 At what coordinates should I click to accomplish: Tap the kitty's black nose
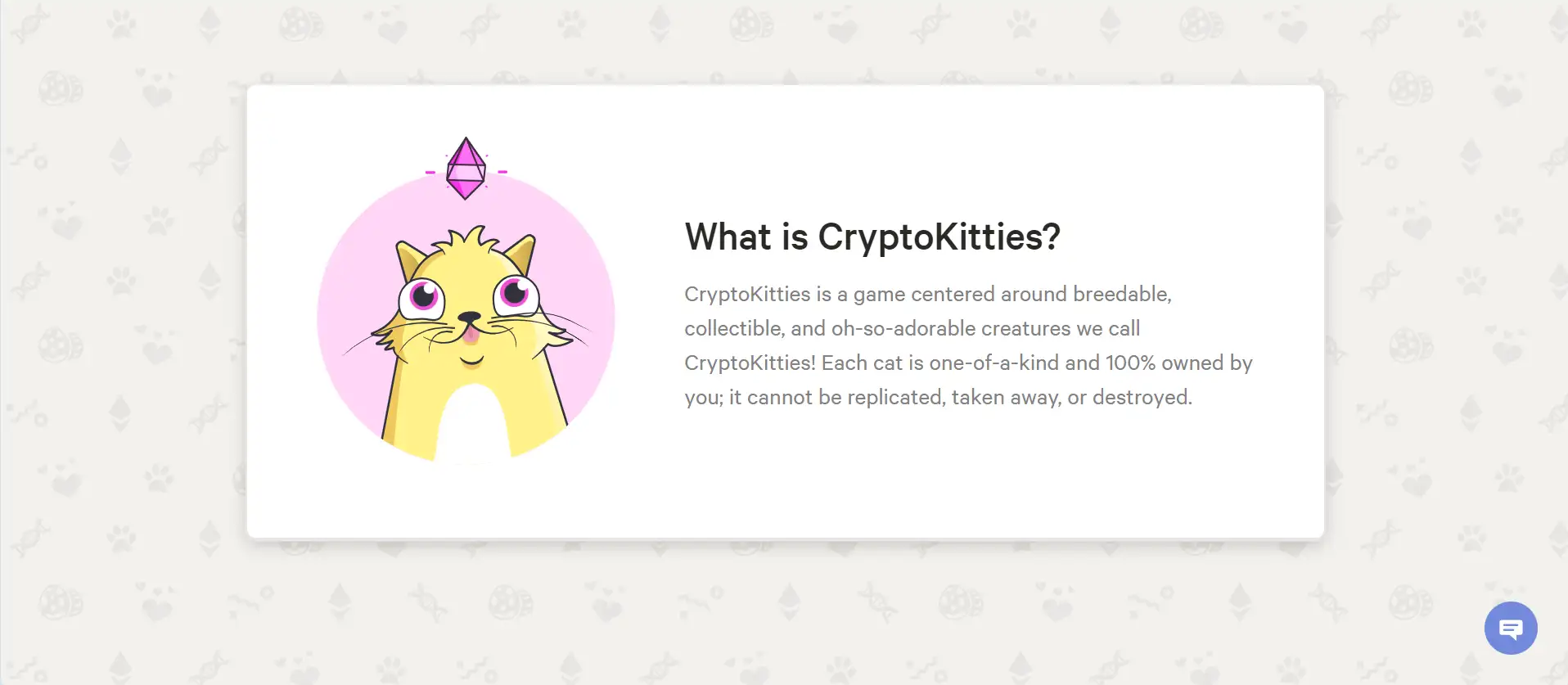tap(469, 318)
